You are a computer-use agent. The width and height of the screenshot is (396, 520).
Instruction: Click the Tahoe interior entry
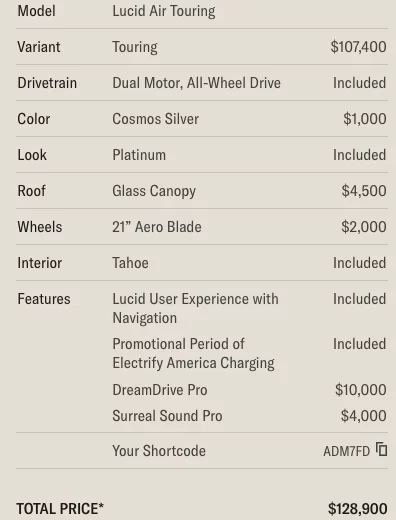(130, 263)
